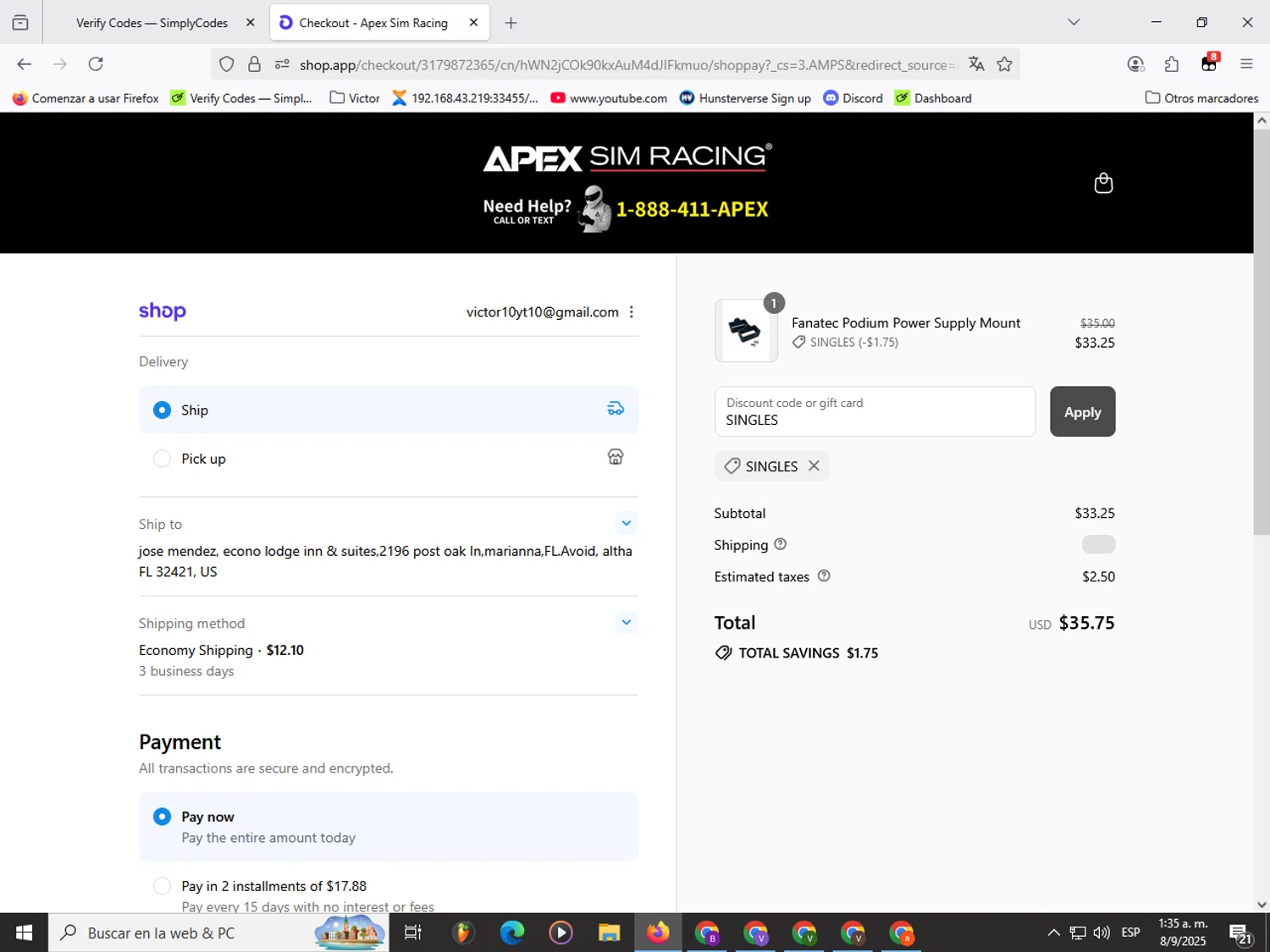
Task: Open Task View on taskbar
Action: pyautogui.click(x=413, y=933)
